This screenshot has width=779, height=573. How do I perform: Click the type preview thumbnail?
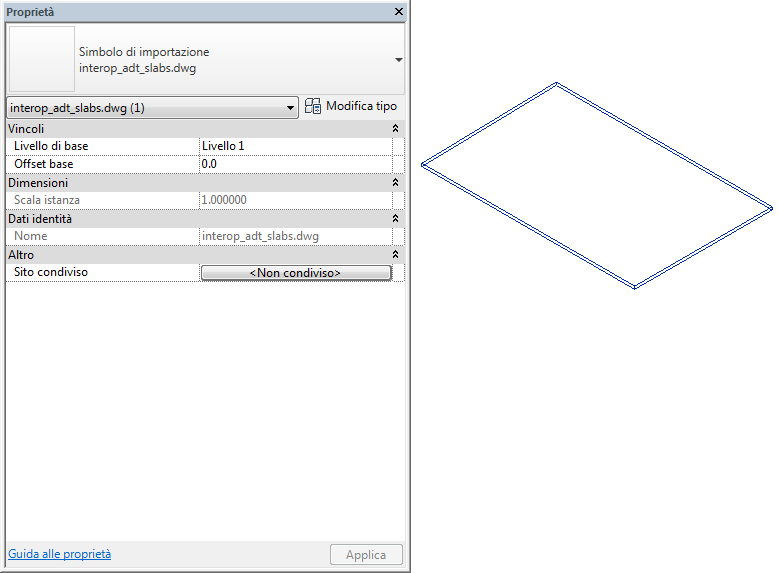pos(42,59)
